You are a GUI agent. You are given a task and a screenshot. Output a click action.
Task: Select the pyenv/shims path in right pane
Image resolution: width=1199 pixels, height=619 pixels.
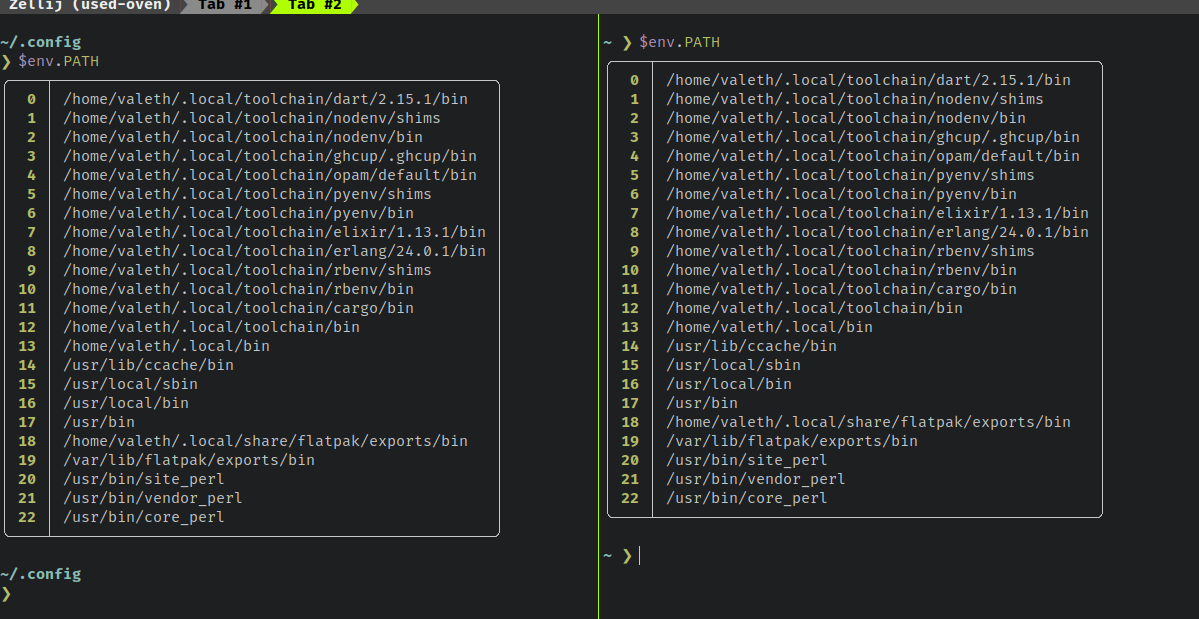(850, 175)
